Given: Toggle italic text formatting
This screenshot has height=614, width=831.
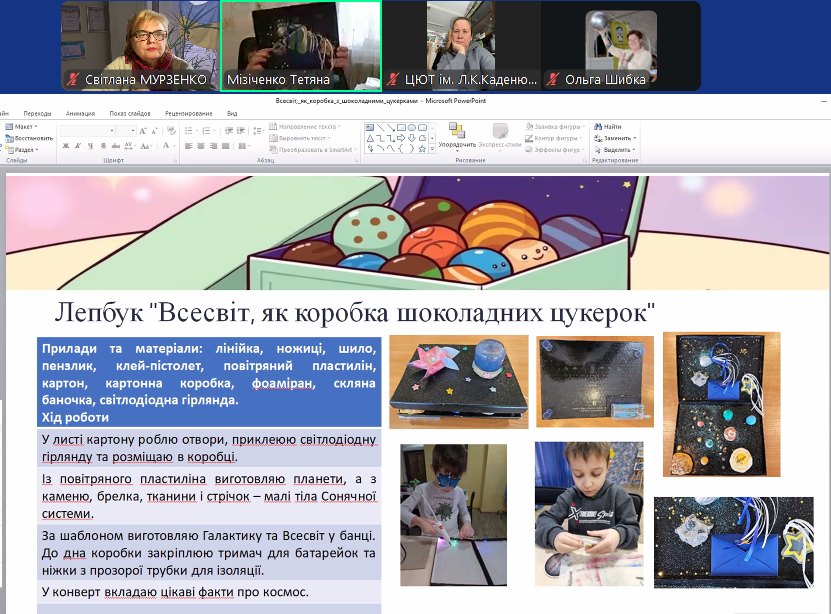Looking at the screenshot, I should click(x=76, y=146).
